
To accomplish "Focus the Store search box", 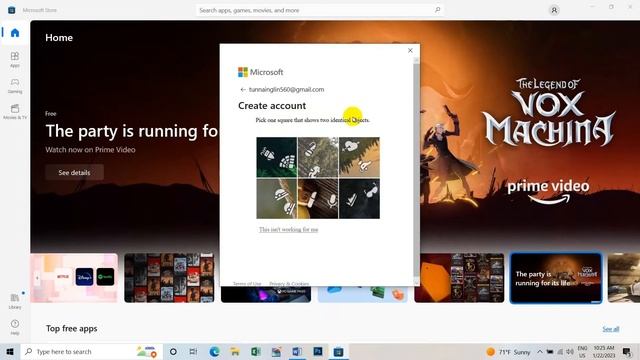I will [320, 10].
